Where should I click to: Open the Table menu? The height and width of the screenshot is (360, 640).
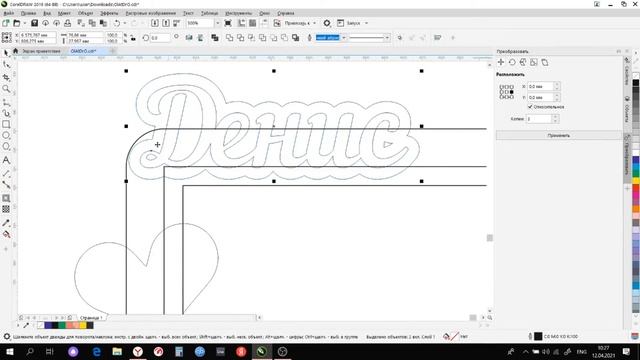coord(209,13)
